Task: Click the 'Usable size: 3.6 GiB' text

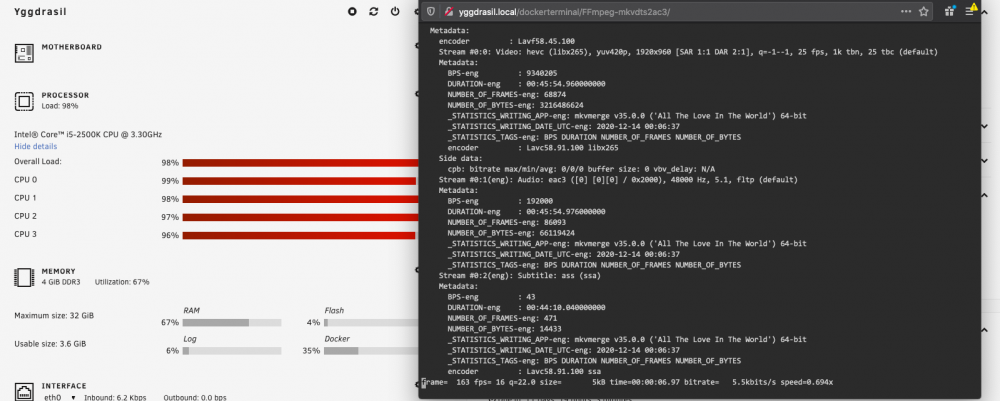Action: (50, 344)
